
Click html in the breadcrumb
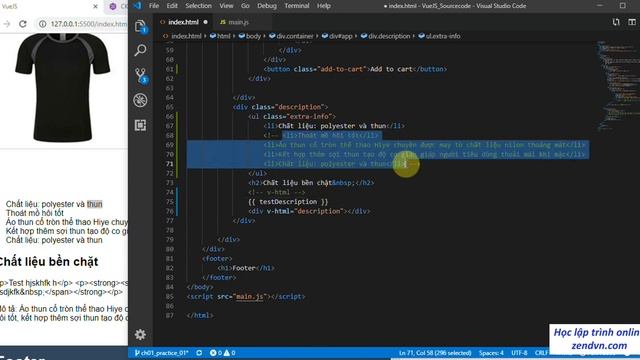click(x=223, y=36)
